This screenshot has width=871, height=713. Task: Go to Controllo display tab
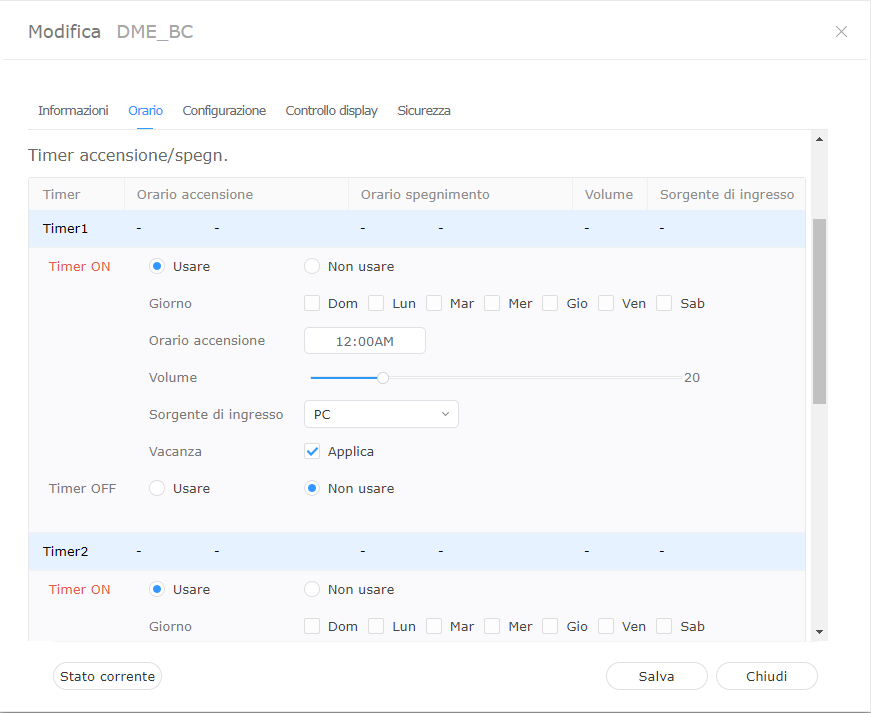(x=331, y=111)
